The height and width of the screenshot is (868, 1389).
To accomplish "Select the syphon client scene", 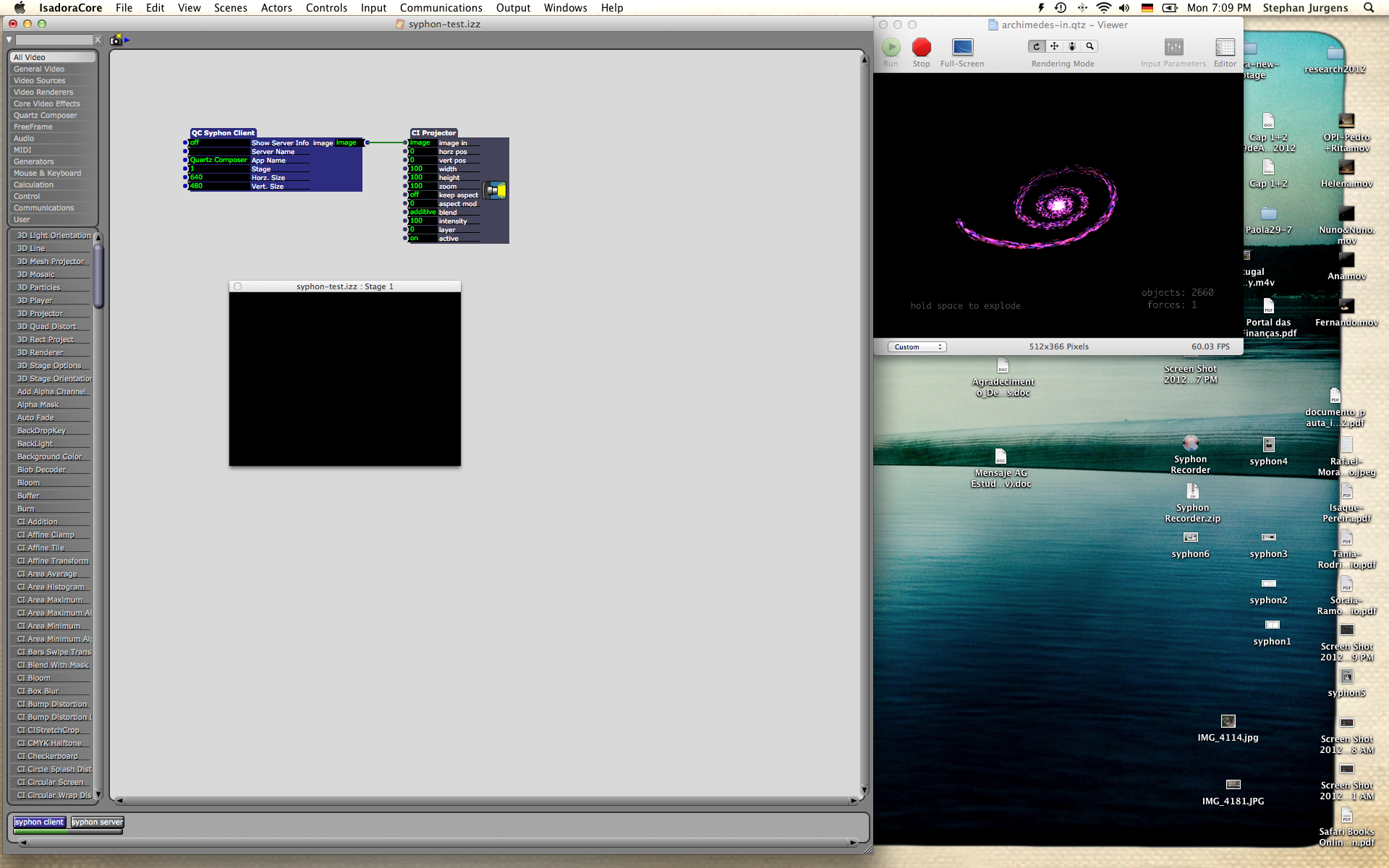I will coord(39,822).
